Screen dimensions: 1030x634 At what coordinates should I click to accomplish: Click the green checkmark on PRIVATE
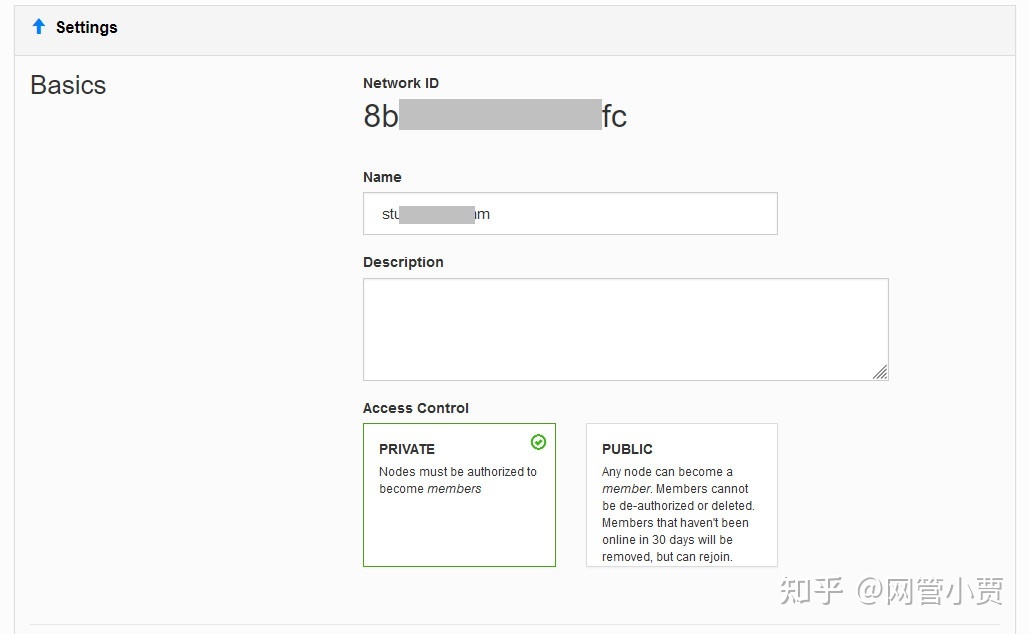point(538,442)
